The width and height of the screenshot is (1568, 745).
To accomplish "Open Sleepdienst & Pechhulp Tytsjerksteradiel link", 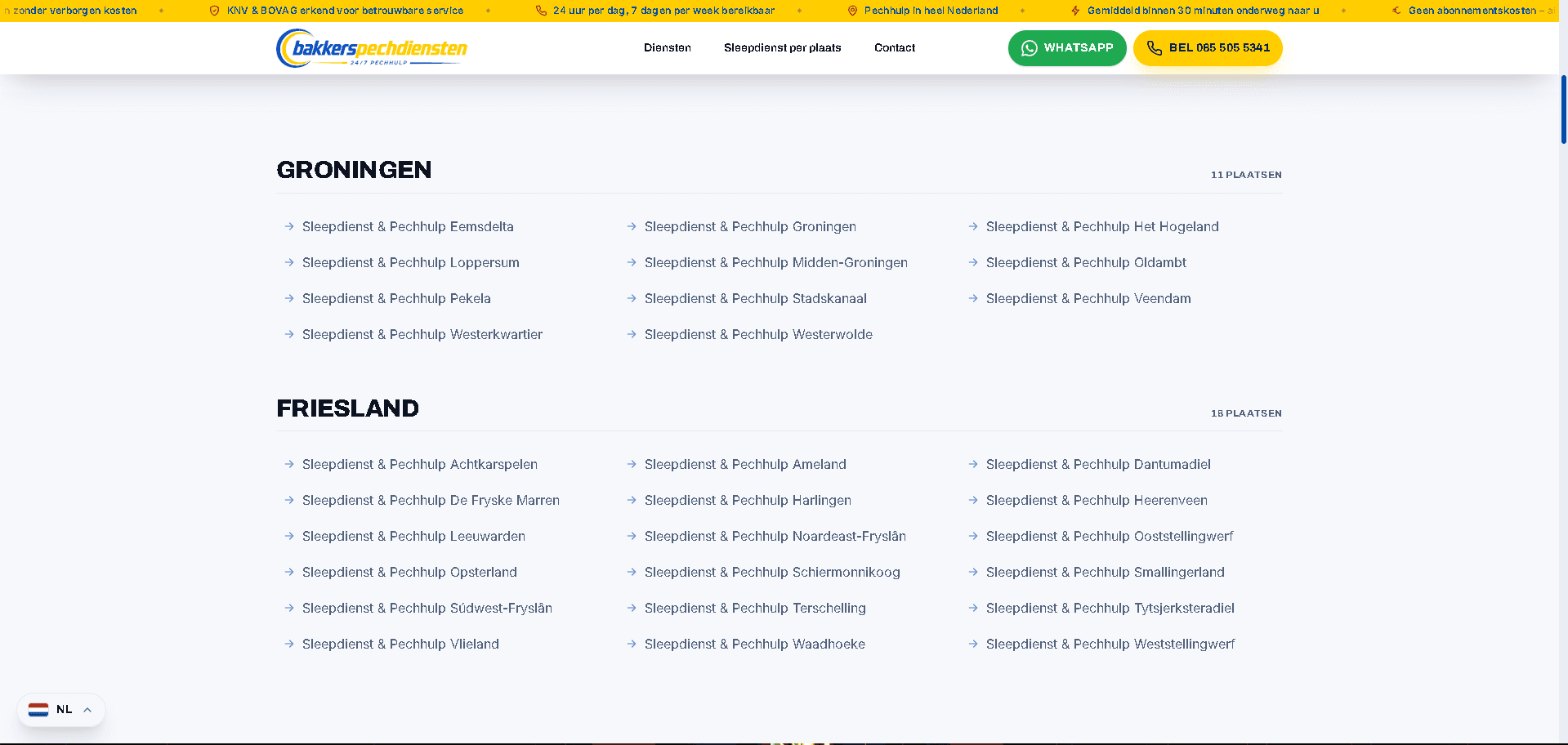I will click(x=1110, y=608).
